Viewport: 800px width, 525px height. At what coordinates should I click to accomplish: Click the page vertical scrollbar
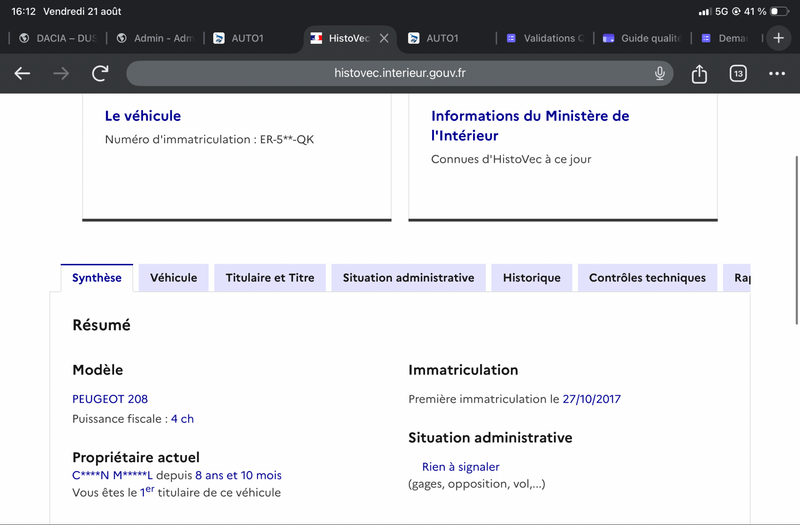796,240
